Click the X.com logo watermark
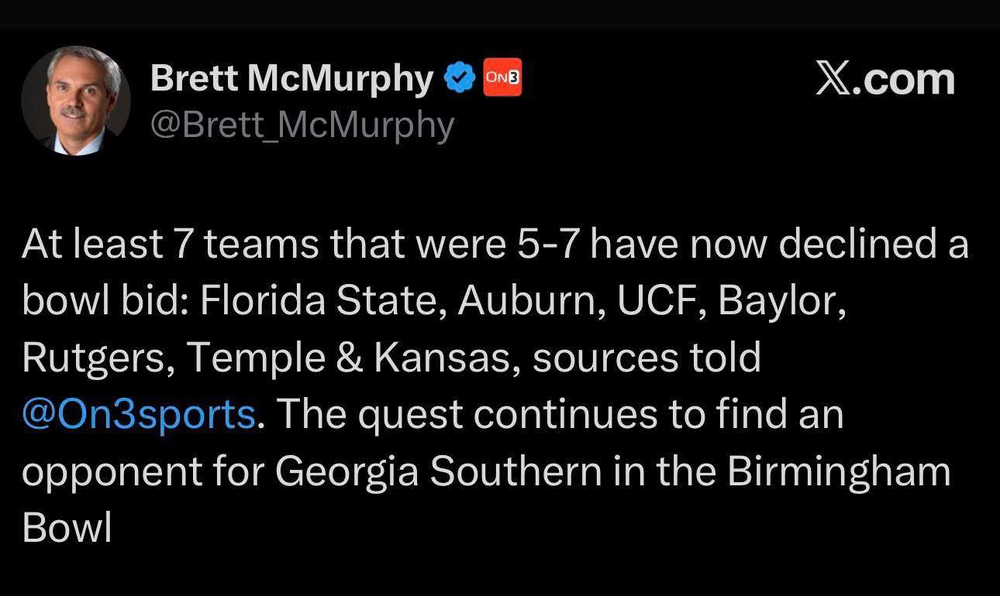The height and width of the screenshot is (596, 1000). tap(884, 80)
